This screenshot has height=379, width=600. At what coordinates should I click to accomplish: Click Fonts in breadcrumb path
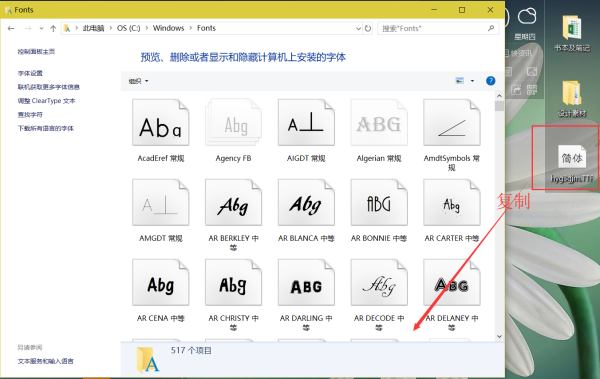tap(206, 28)
